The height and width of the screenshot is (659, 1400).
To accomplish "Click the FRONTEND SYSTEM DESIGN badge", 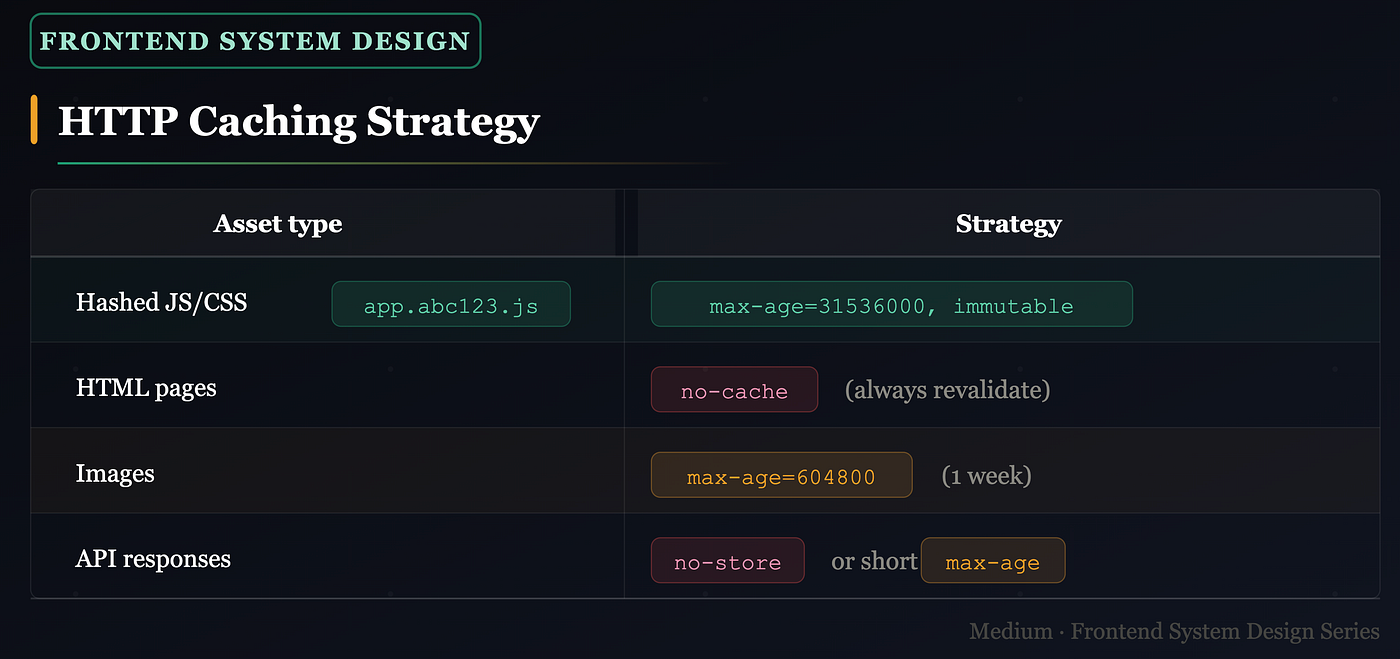I will (255, 41).
